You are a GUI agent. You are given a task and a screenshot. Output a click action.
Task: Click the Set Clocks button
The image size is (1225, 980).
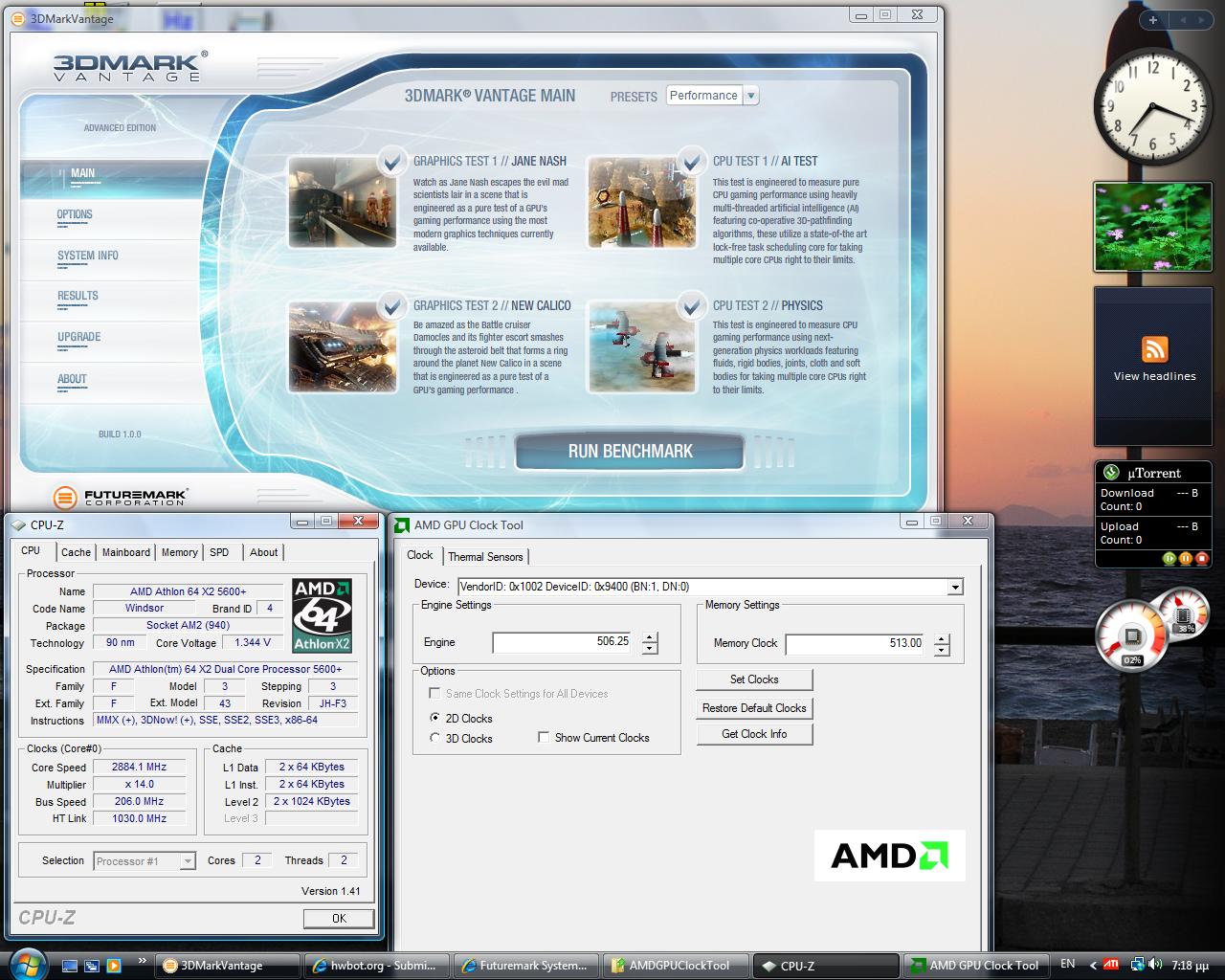(x=754, y=679)
